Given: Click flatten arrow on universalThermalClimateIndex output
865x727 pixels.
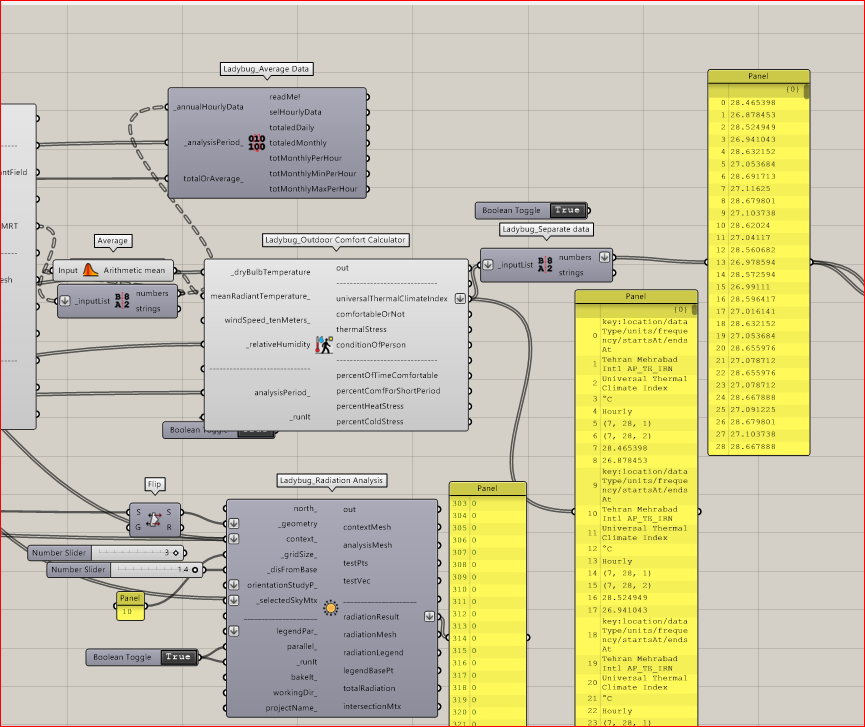Looking at the screenshot, I should tap(460, 298).
